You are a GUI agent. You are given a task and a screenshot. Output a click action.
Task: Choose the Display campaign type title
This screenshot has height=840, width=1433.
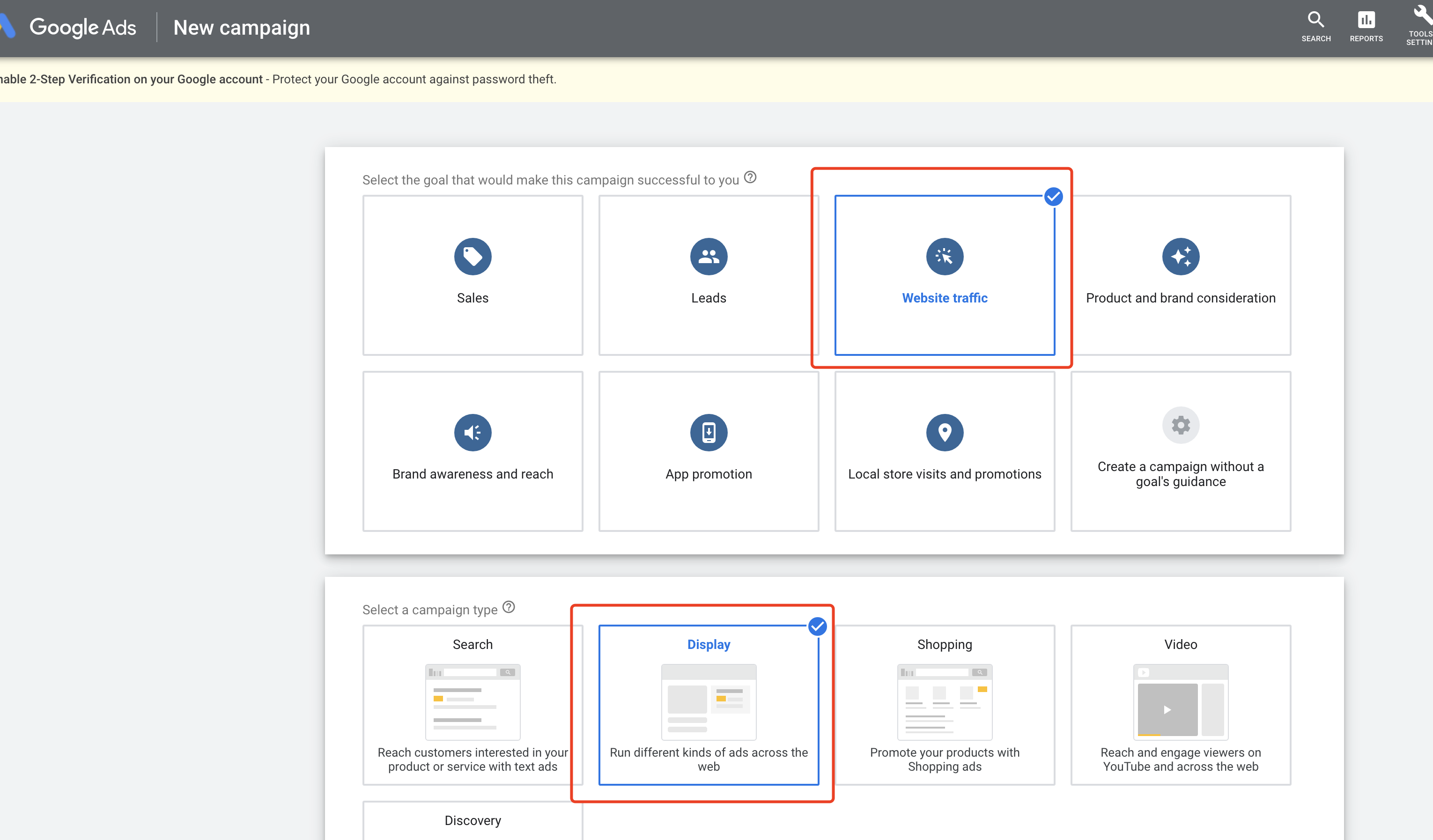click(x=709, y=644)
